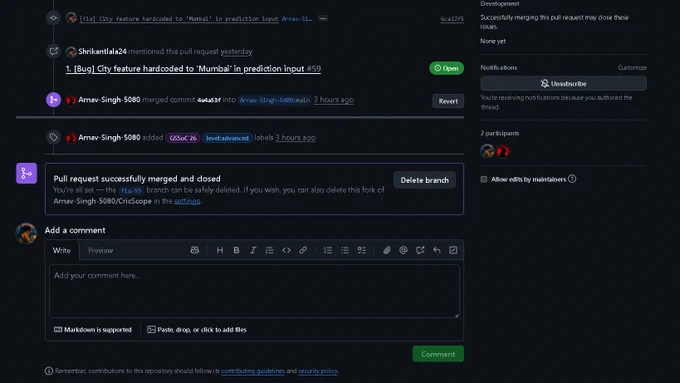Open Shrikantlala24 username link
680x383 pixels.
(102, 51)
